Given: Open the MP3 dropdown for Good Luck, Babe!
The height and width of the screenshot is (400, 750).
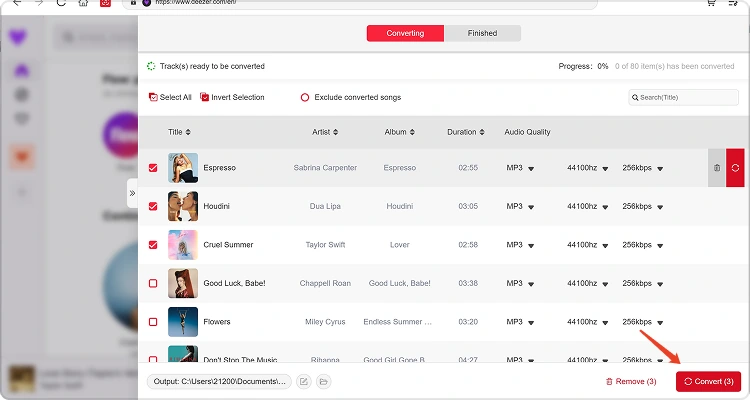Looking at the screenshot, I should point(520,283).
